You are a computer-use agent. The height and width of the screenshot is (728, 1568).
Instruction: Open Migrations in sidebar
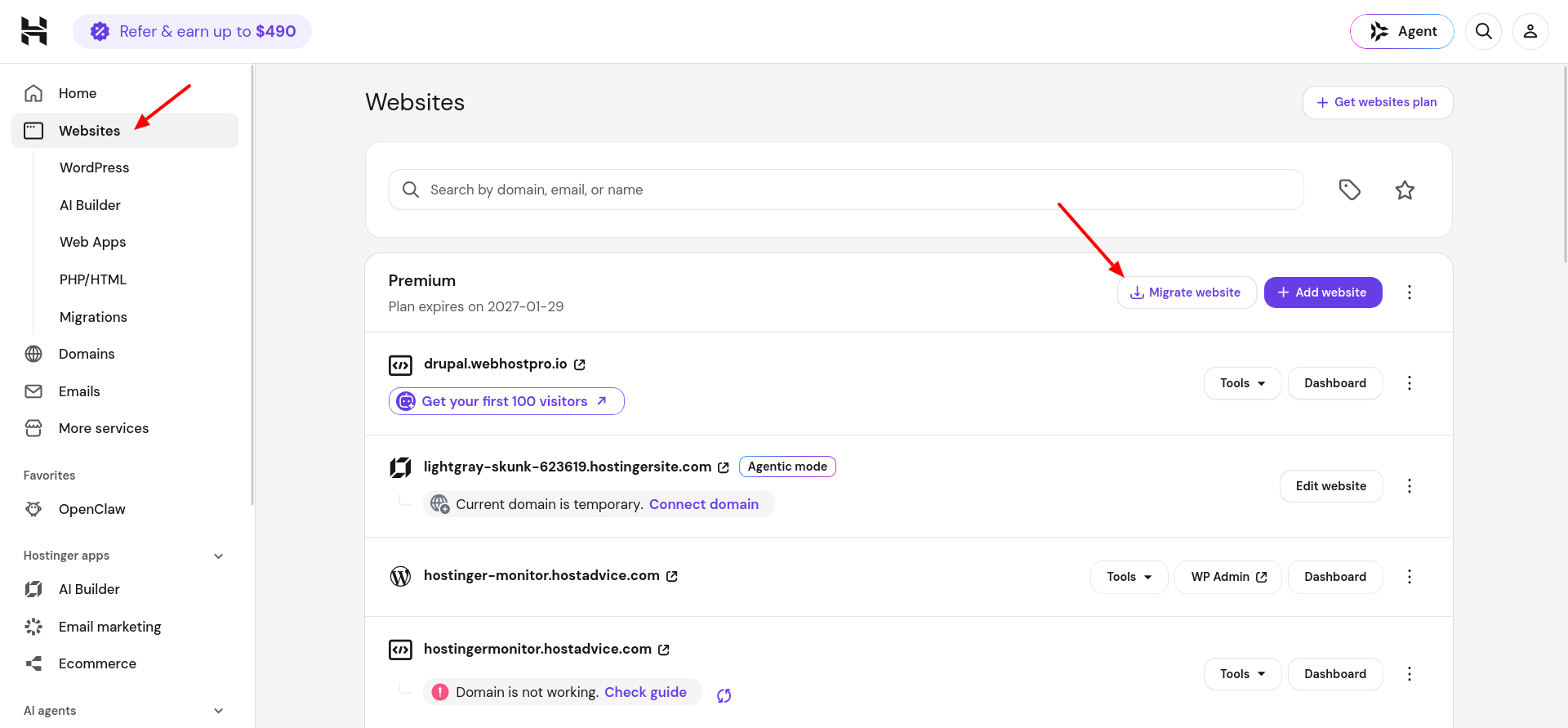[93, 317]
